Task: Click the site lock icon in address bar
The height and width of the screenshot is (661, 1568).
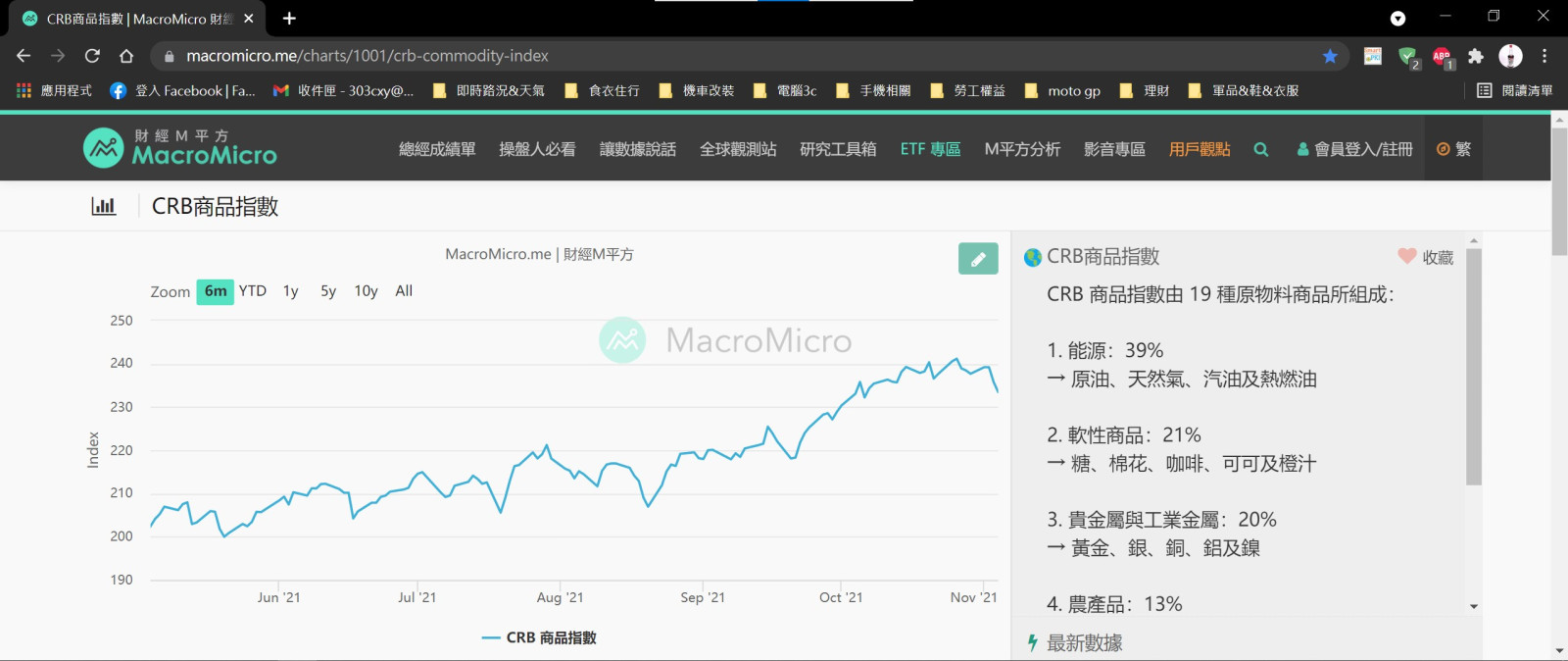Action: [169, 56]
